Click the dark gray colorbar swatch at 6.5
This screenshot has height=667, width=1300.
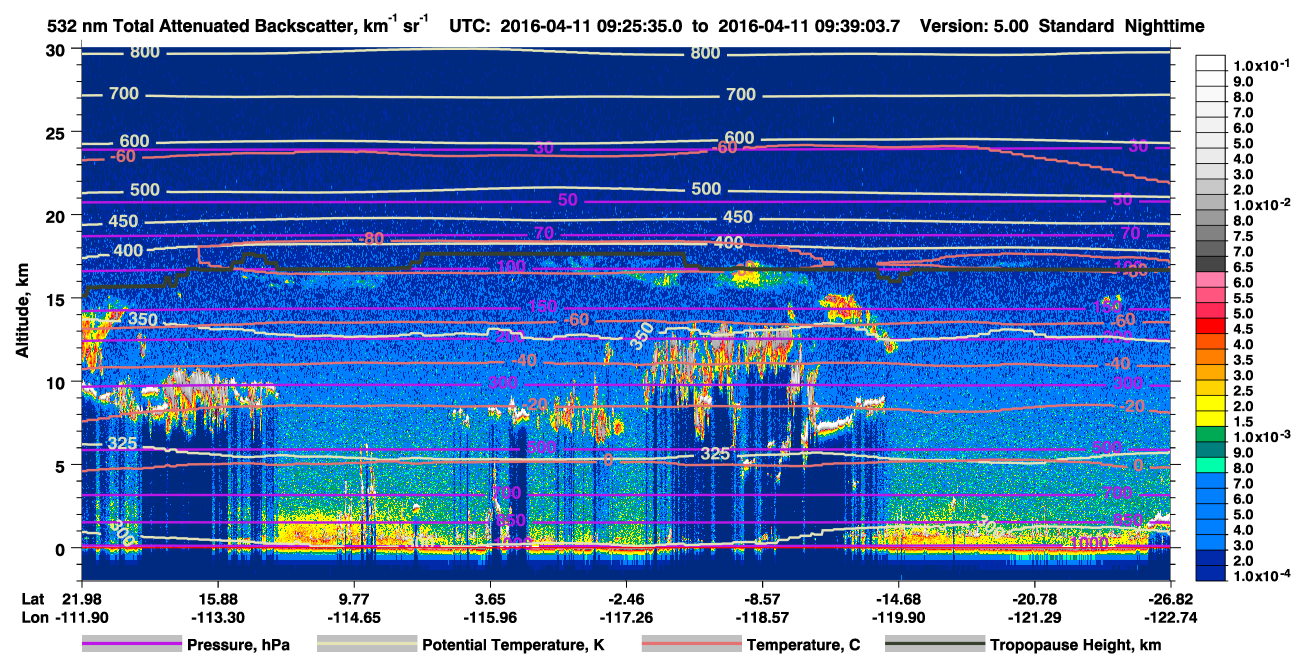tap(1210, 265)
